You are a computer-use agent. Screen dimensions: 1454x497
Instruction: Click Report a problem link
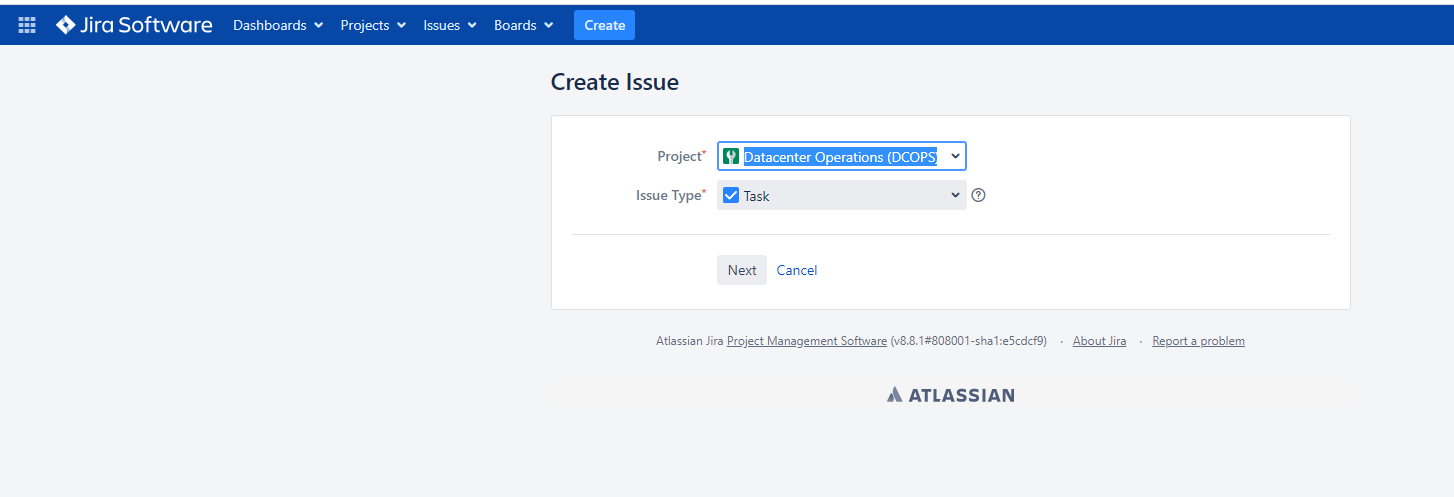(x=1198, y=341)
